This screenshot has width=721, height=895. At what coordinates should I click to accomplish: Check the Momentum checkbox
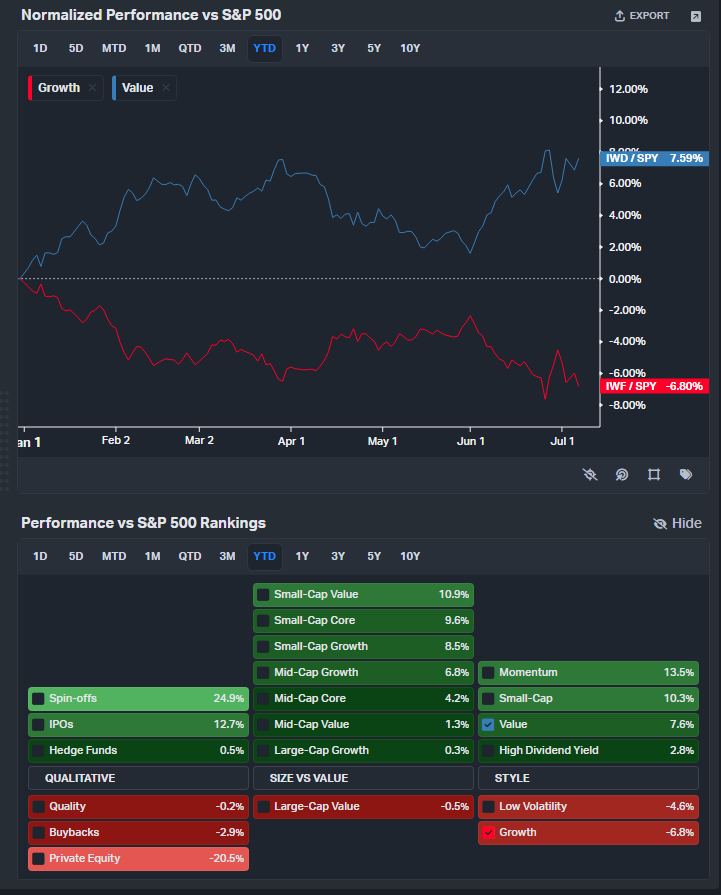[x=488, y=672]
